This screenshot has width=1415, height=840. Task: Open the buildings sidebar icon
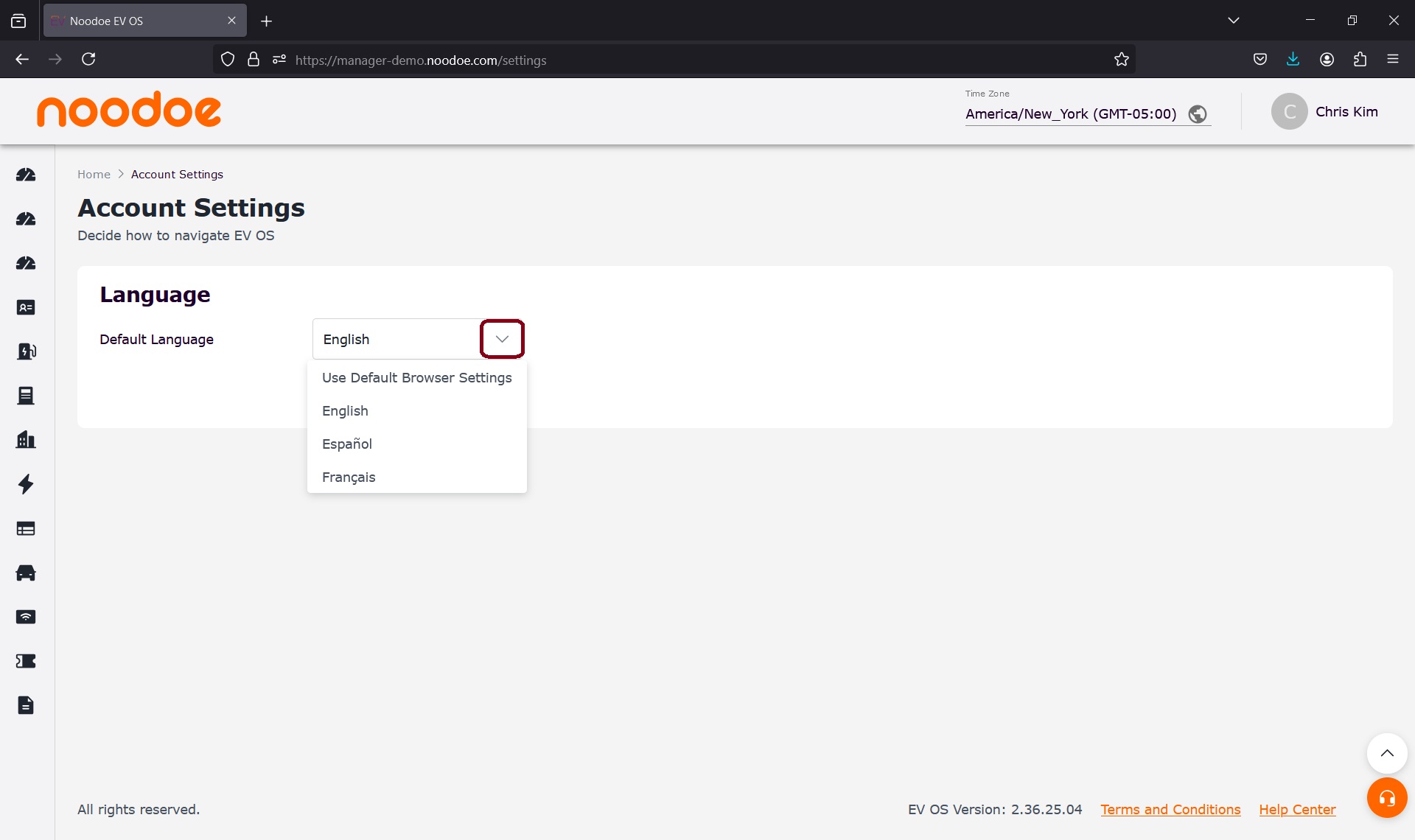point(26,440)
